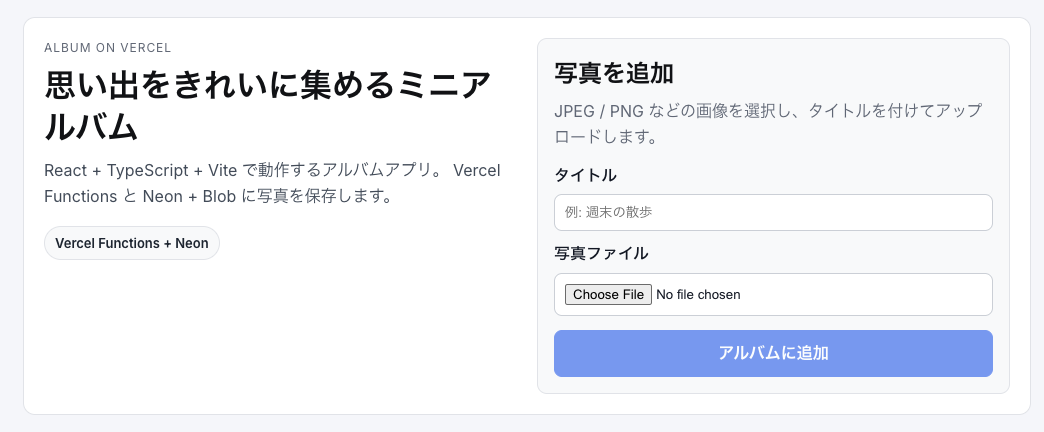Submit with the アルバムに追加 button
This screenshot has height=432, width=1044.
pos(772,353)
